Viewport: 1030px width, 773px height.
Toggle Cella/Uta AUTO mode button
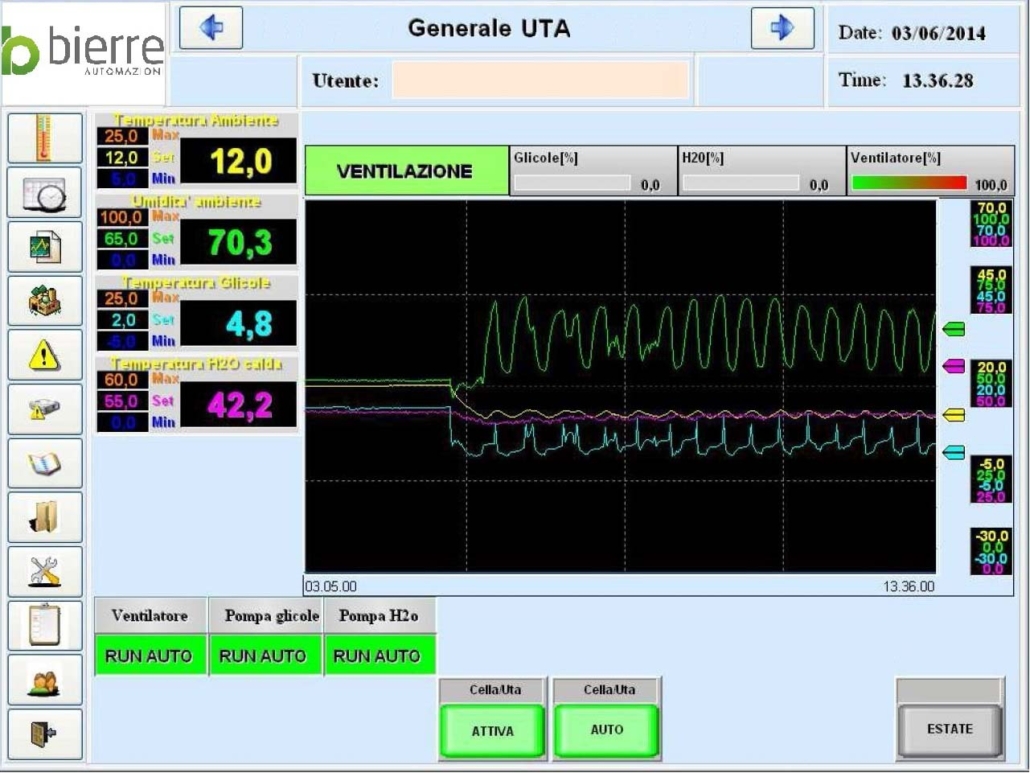click(606, 730)
